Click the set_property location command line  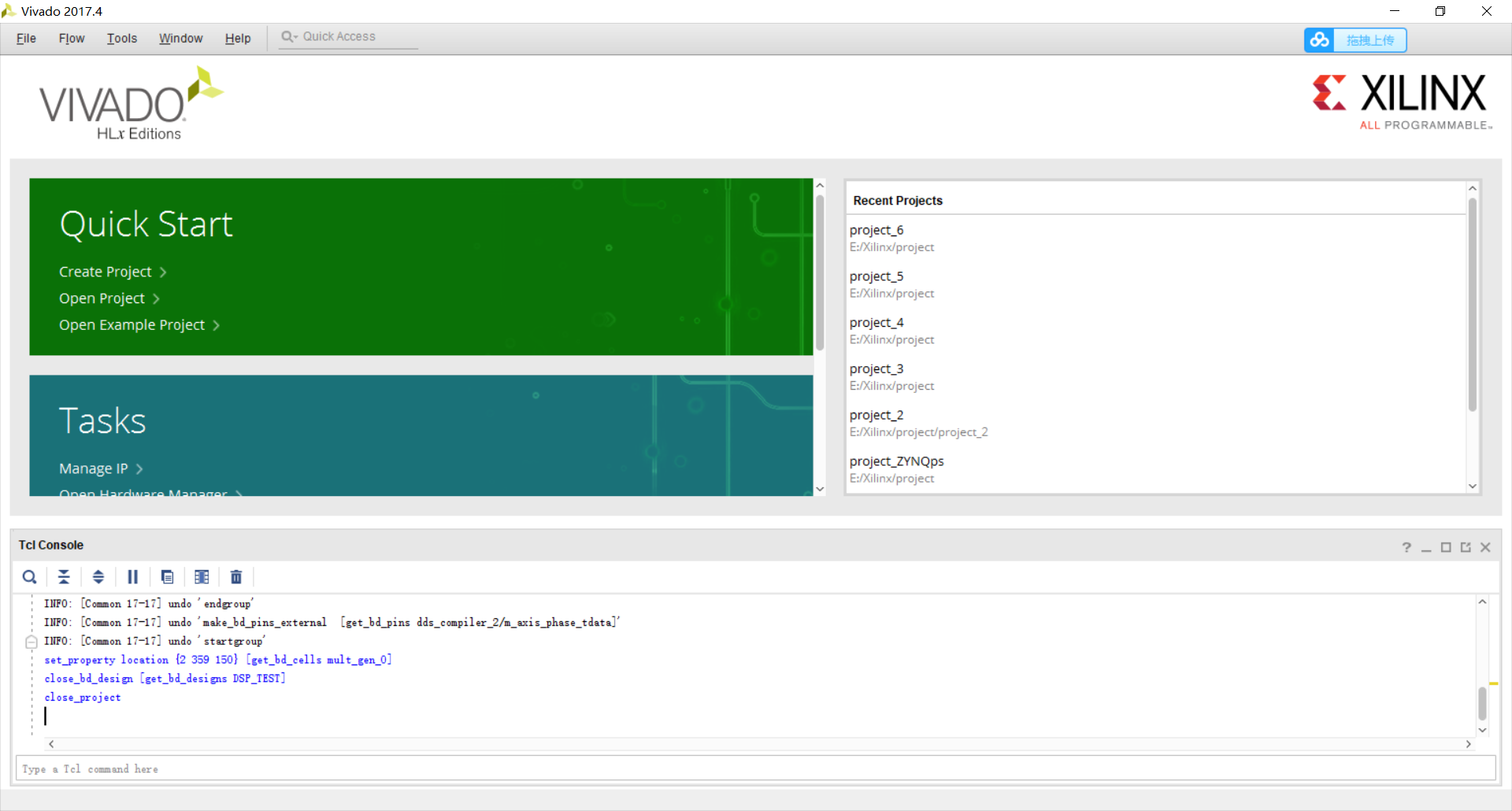pyautogui.click(x=218, y=660)
